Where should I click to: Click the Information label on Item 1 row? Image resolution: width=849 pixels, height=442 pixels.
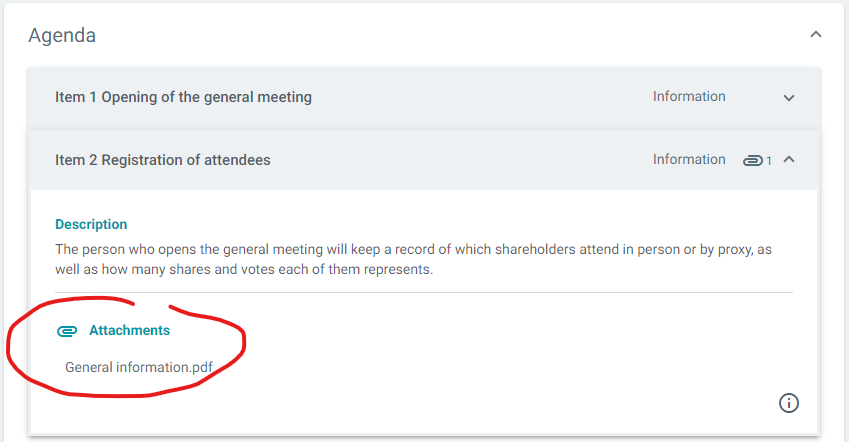tap(689, 96)
